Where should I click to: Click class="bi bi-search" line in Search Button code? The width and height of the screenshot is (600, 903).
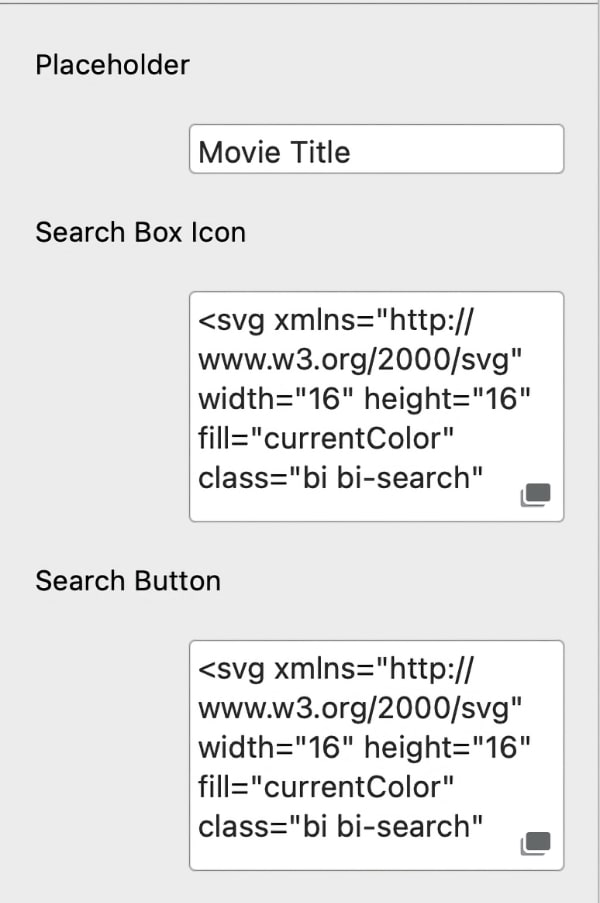pyautogui.click(x=341, y=826)
